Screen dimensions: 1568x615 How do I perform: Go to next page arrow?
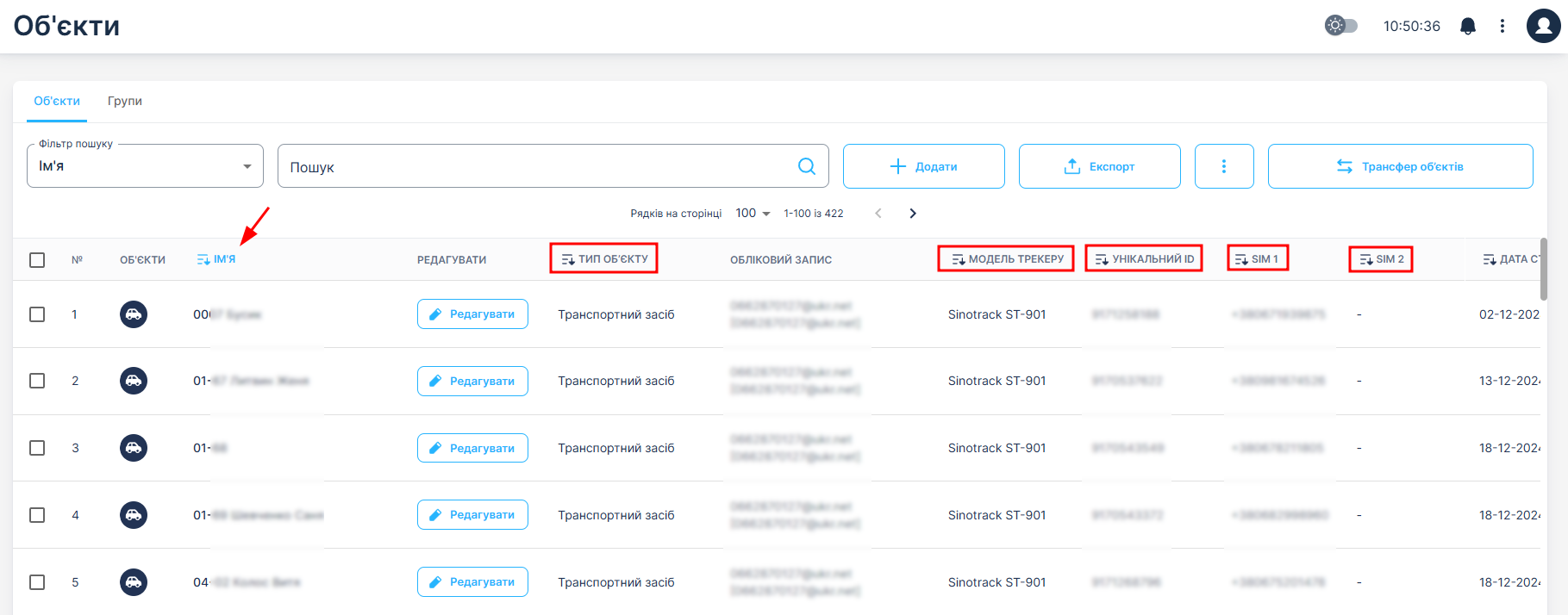click(x=913, y=213)
